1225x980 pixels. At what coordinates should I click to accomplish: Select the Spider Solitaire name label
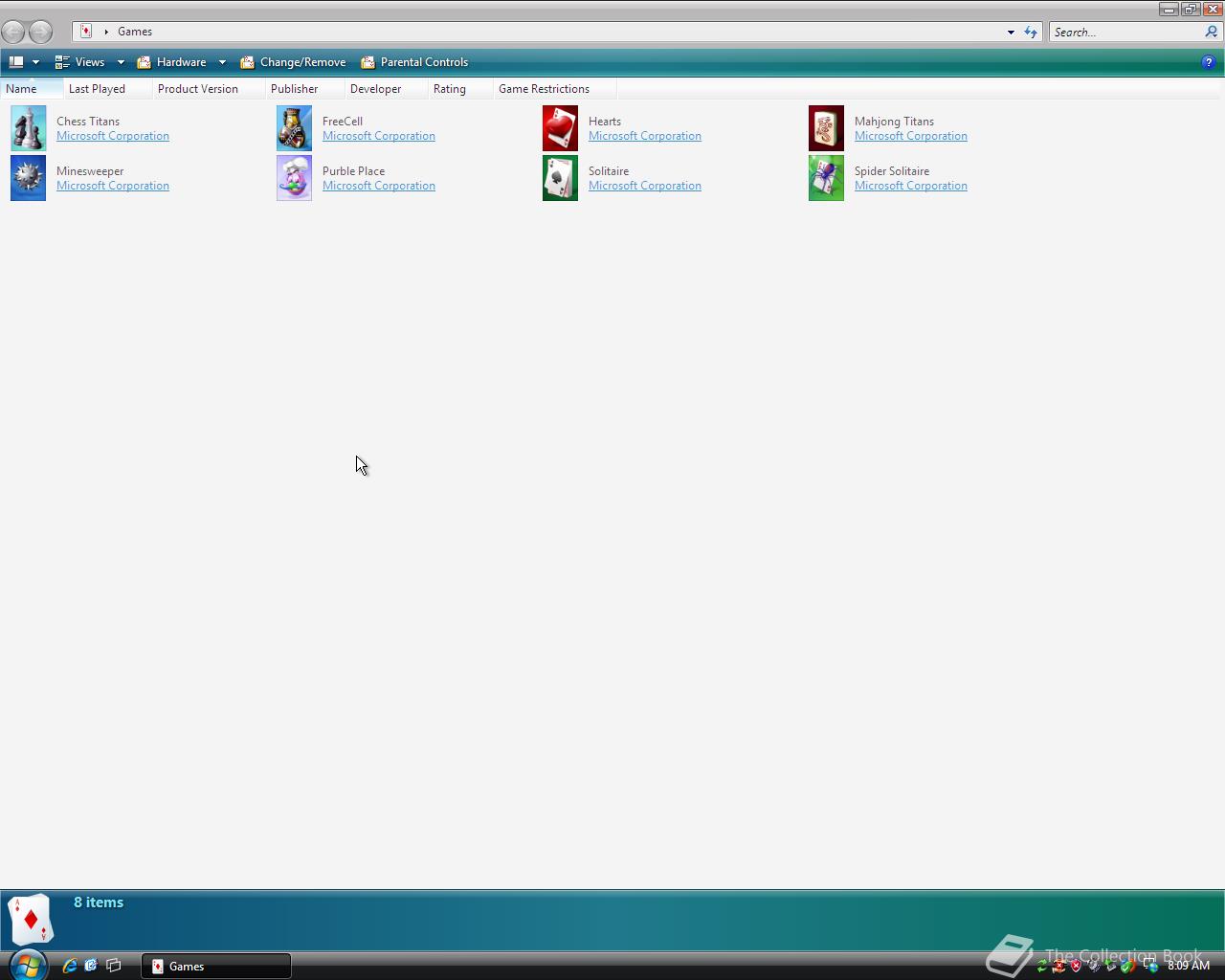click(x=892, y=171)
